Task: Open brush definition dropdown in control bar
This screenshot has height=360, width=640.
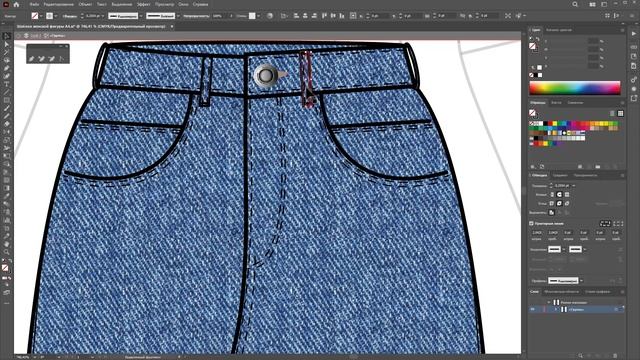Action: [178, 16]
